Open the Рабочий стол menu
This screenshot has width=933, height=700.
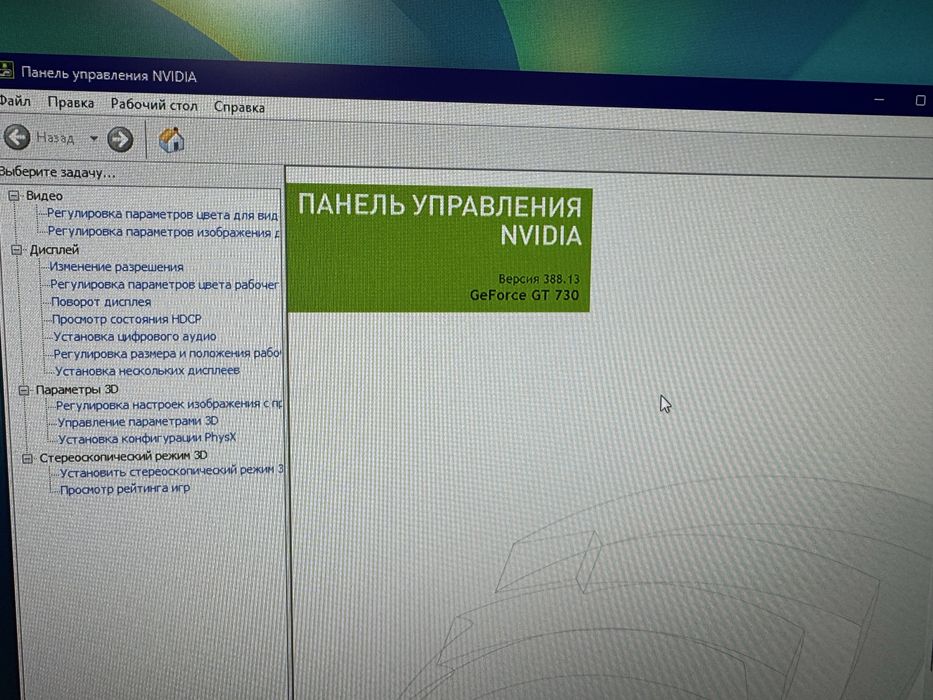[x=154, y=105]
